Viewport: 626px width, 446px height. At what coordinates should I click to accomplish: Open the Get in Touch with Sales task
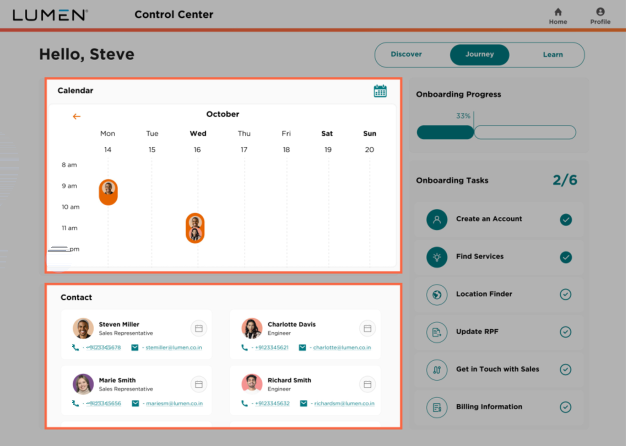(499, 370)
